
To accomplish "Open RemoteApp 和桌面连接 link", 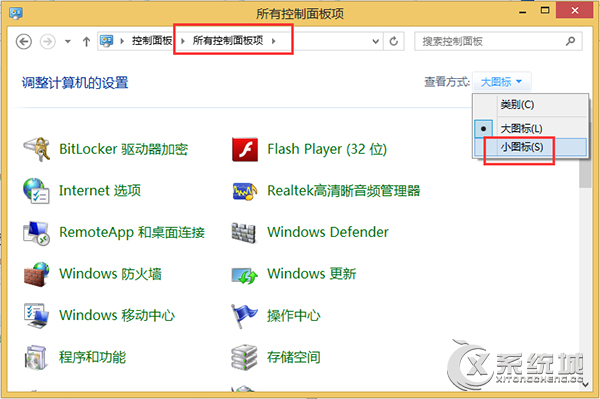I will [132, 233].
